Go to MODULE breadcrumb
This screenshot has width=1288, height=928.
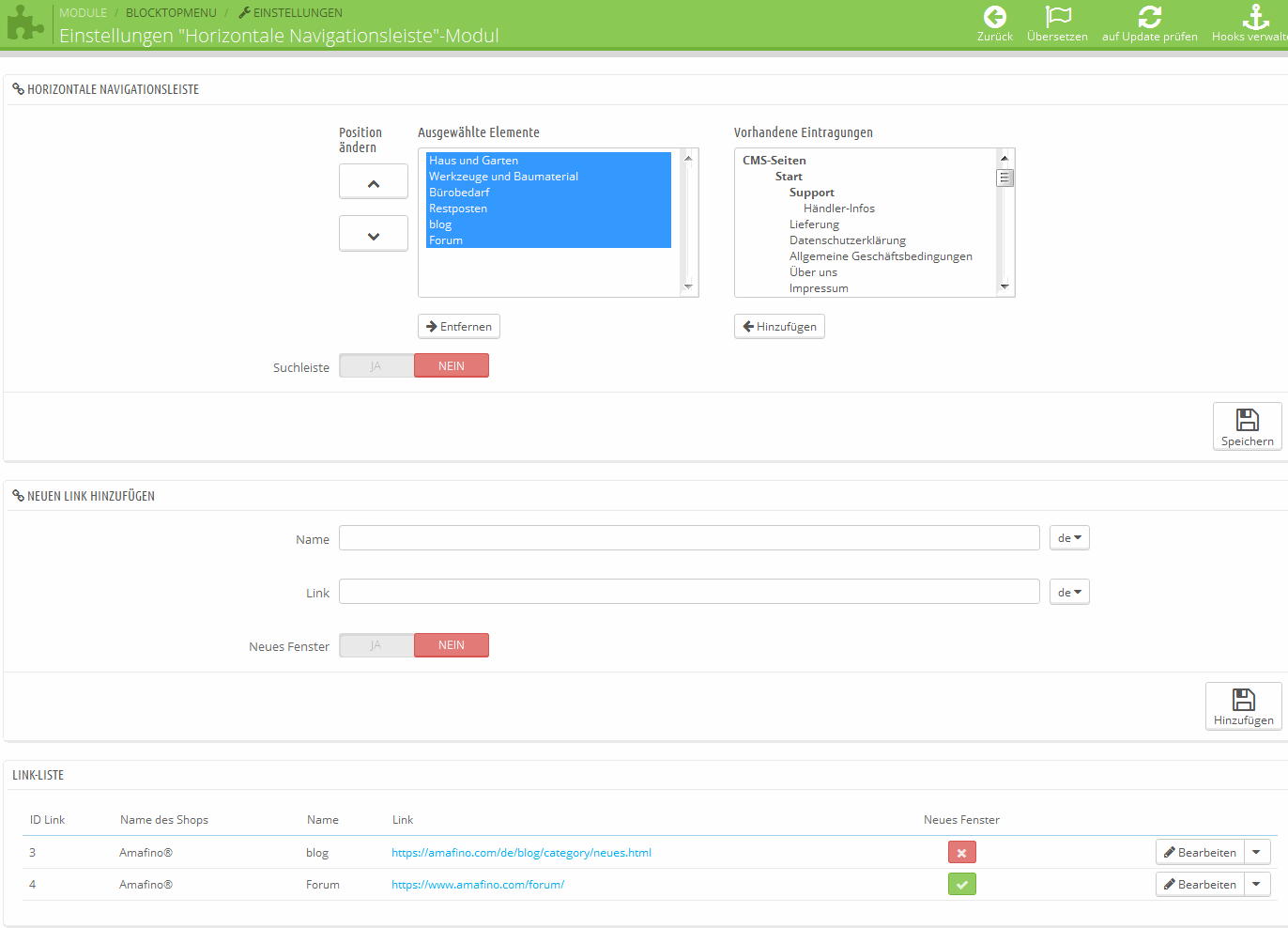pos(83,13)
